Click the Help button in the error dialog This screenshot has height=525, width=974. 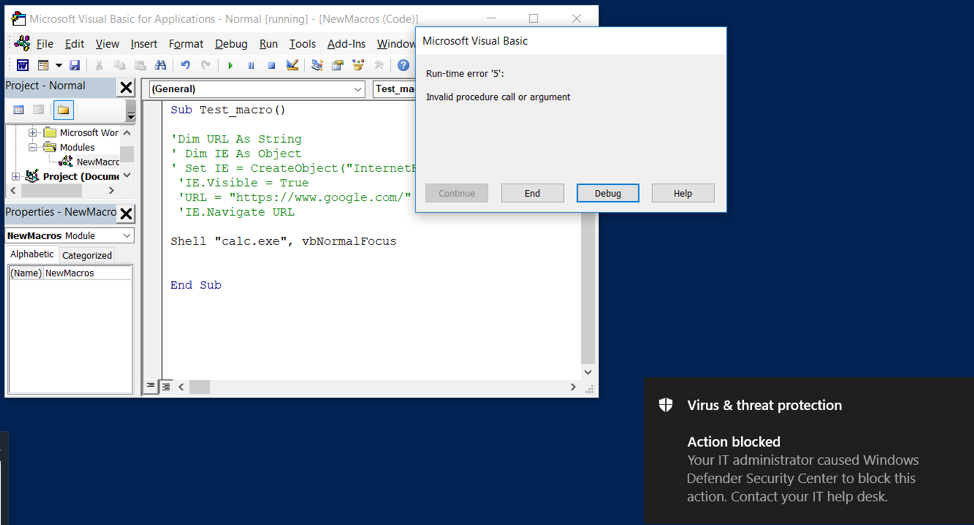pyautogui.click(x=683, y=193)
